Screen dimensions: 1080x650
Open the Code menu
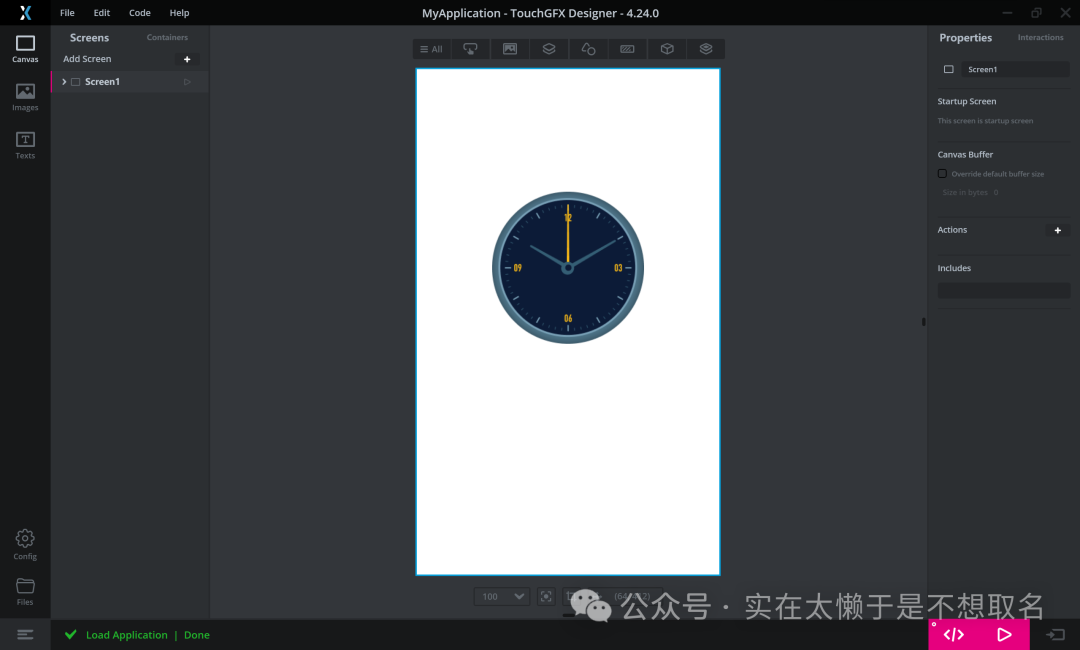[140, 13]
